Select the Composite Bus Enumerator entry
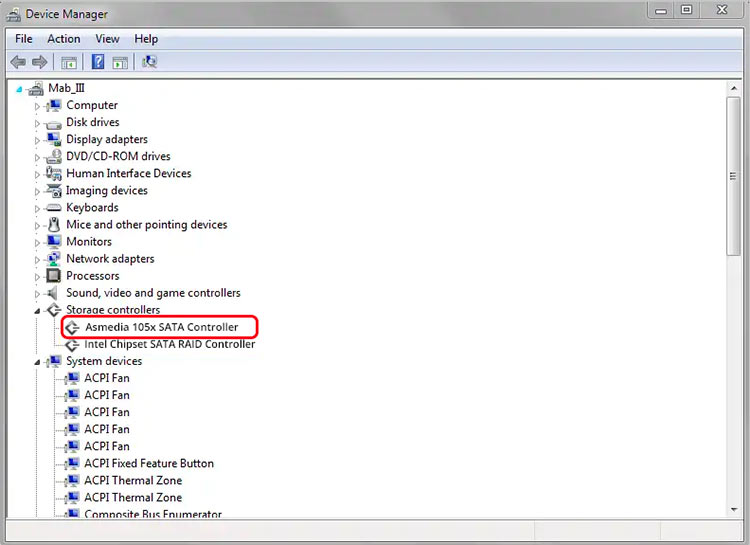The image size is (750, 545). (153, 514)
